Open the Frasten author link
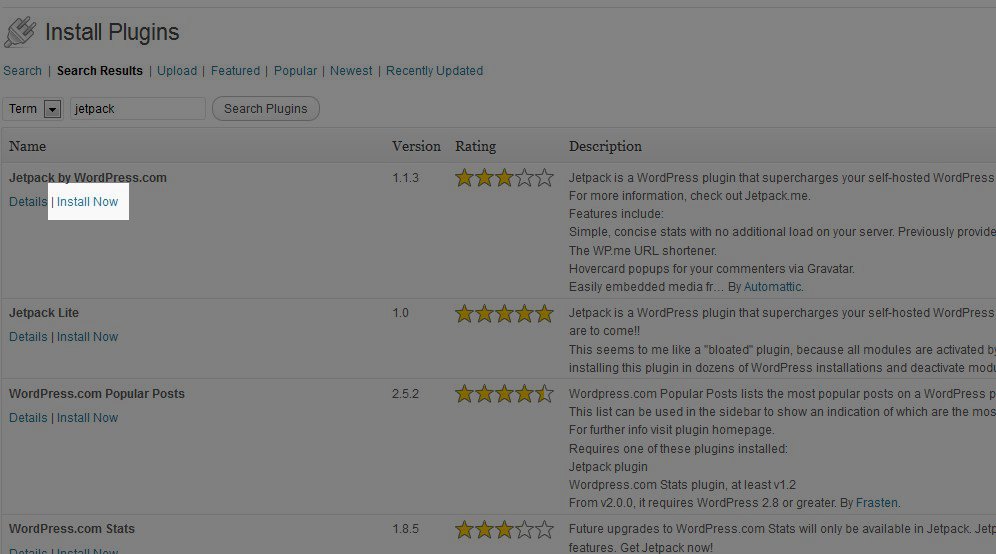This screenshot has height=554, width=996. coord(875,502)
